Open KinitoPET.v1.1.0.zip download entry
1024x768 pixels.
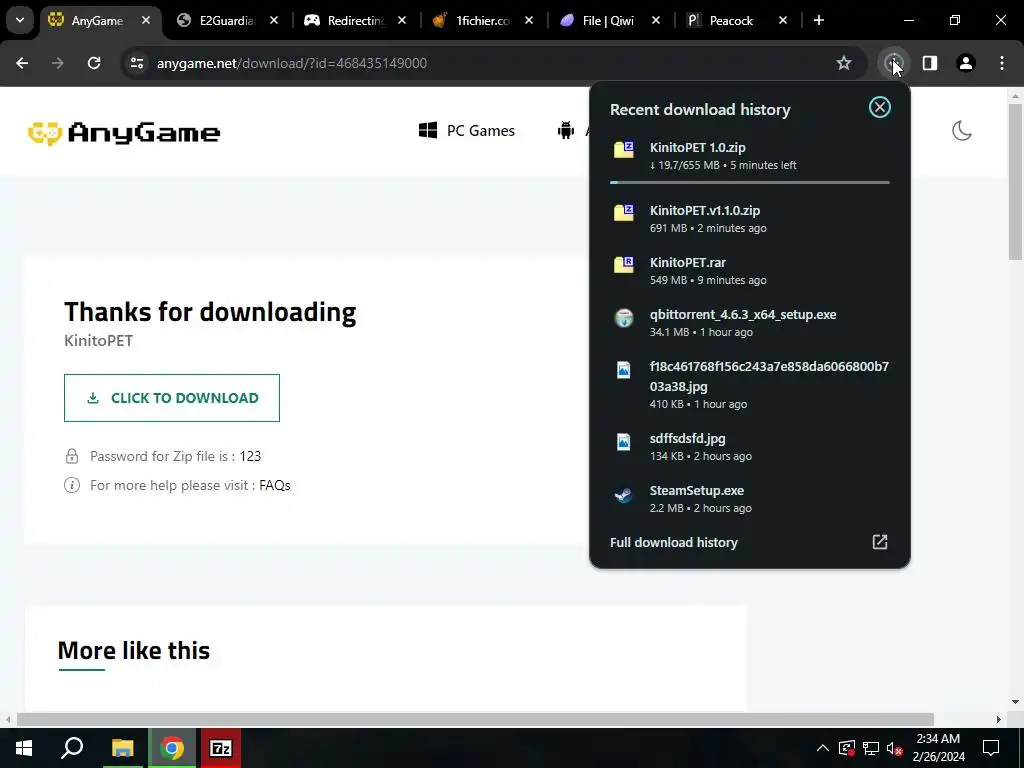click(x=750, y=218)
